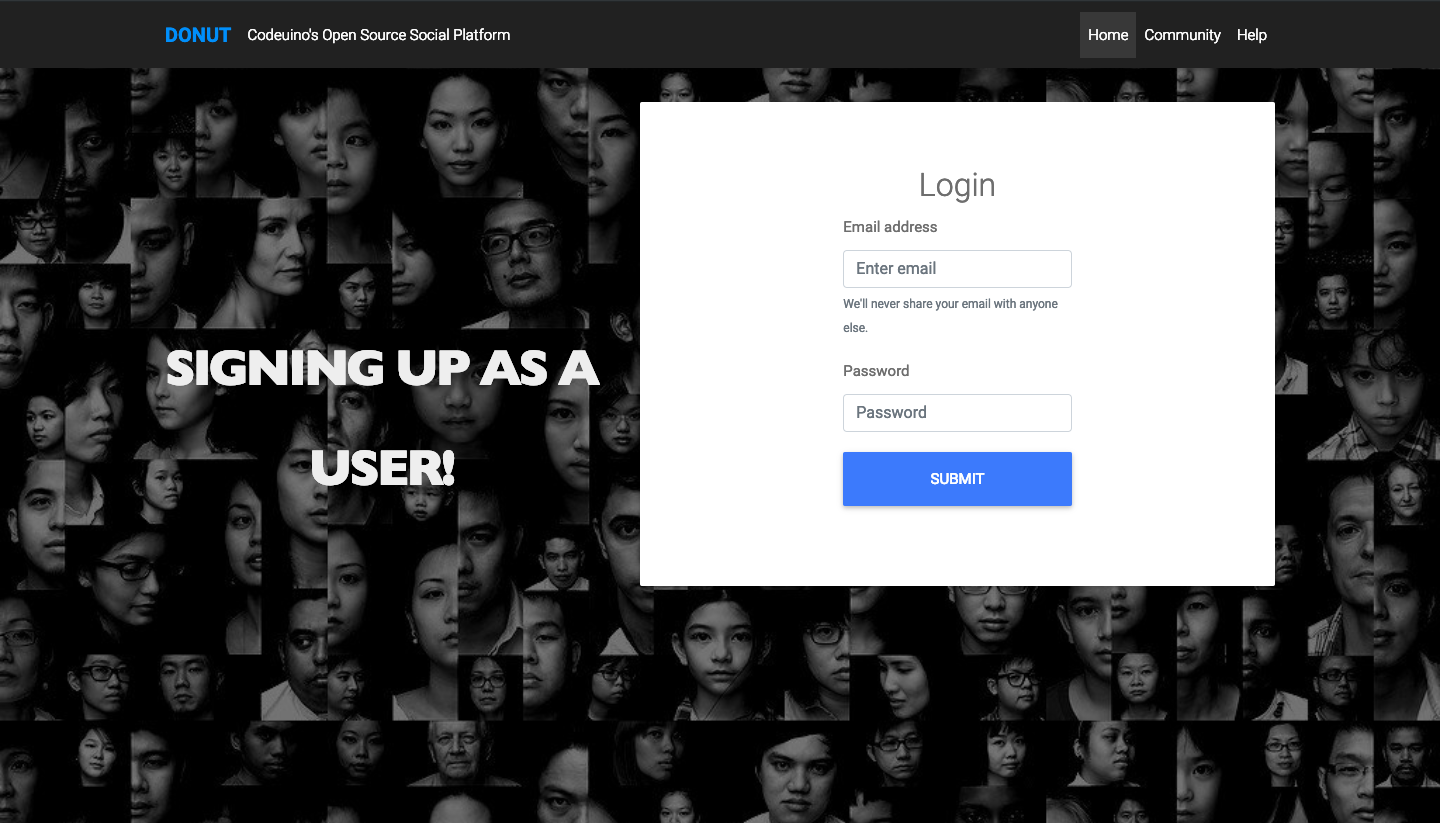The width and height of the screenshot is (1440, 823).
Task: Focus the Password input field
Action: pyautogui.click(x=957, y=413)
